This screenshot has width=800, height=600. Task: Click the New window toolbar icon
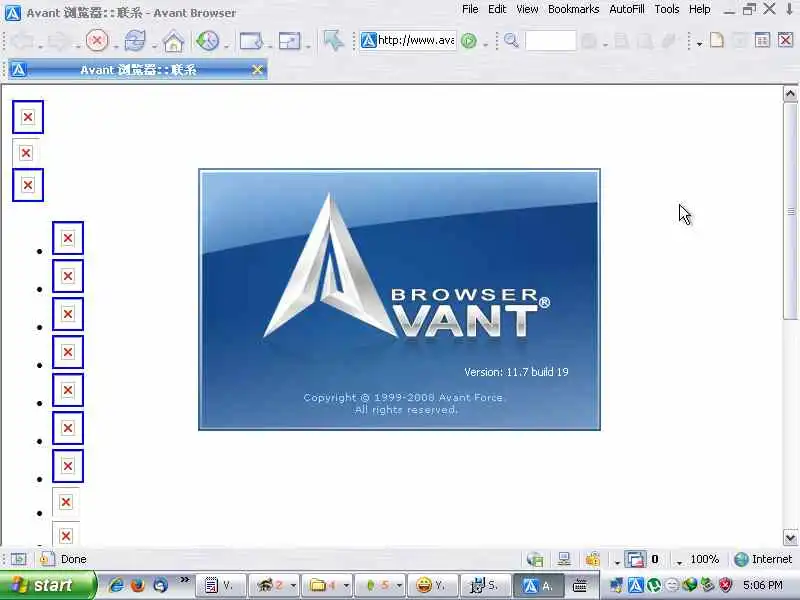(x=251, y=41)
